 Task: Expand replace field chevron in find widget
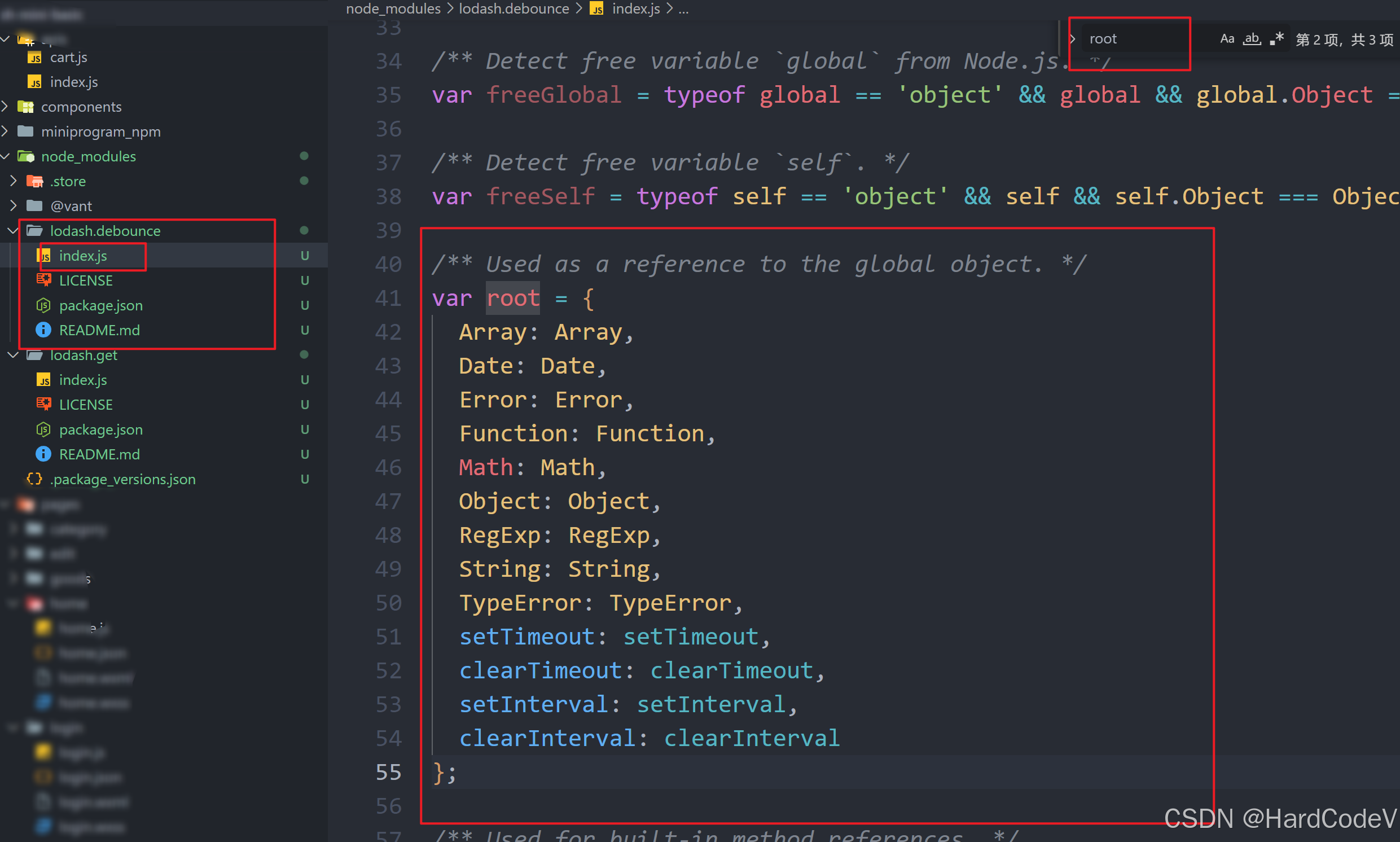tap(1073, 38)
